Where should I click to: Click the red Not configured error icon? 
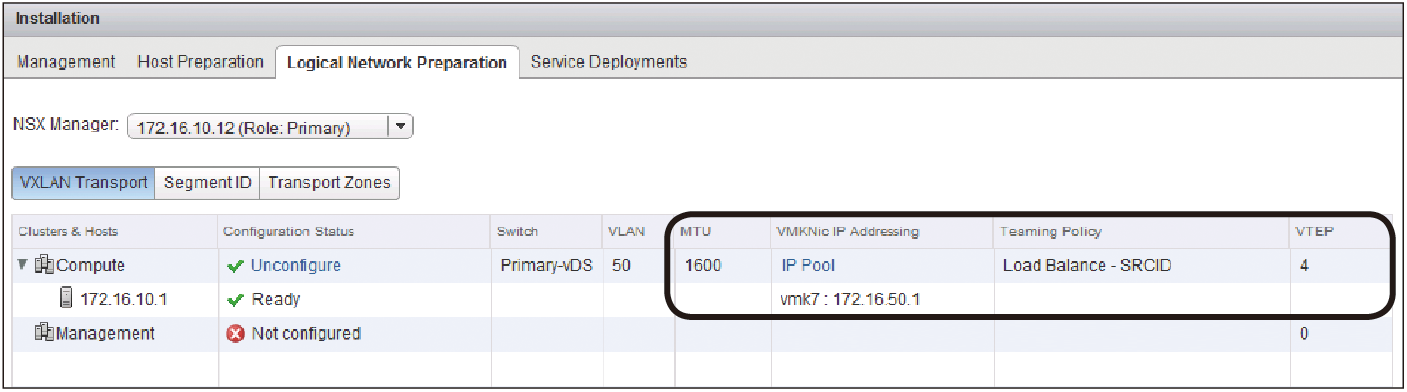pos(236,333)
